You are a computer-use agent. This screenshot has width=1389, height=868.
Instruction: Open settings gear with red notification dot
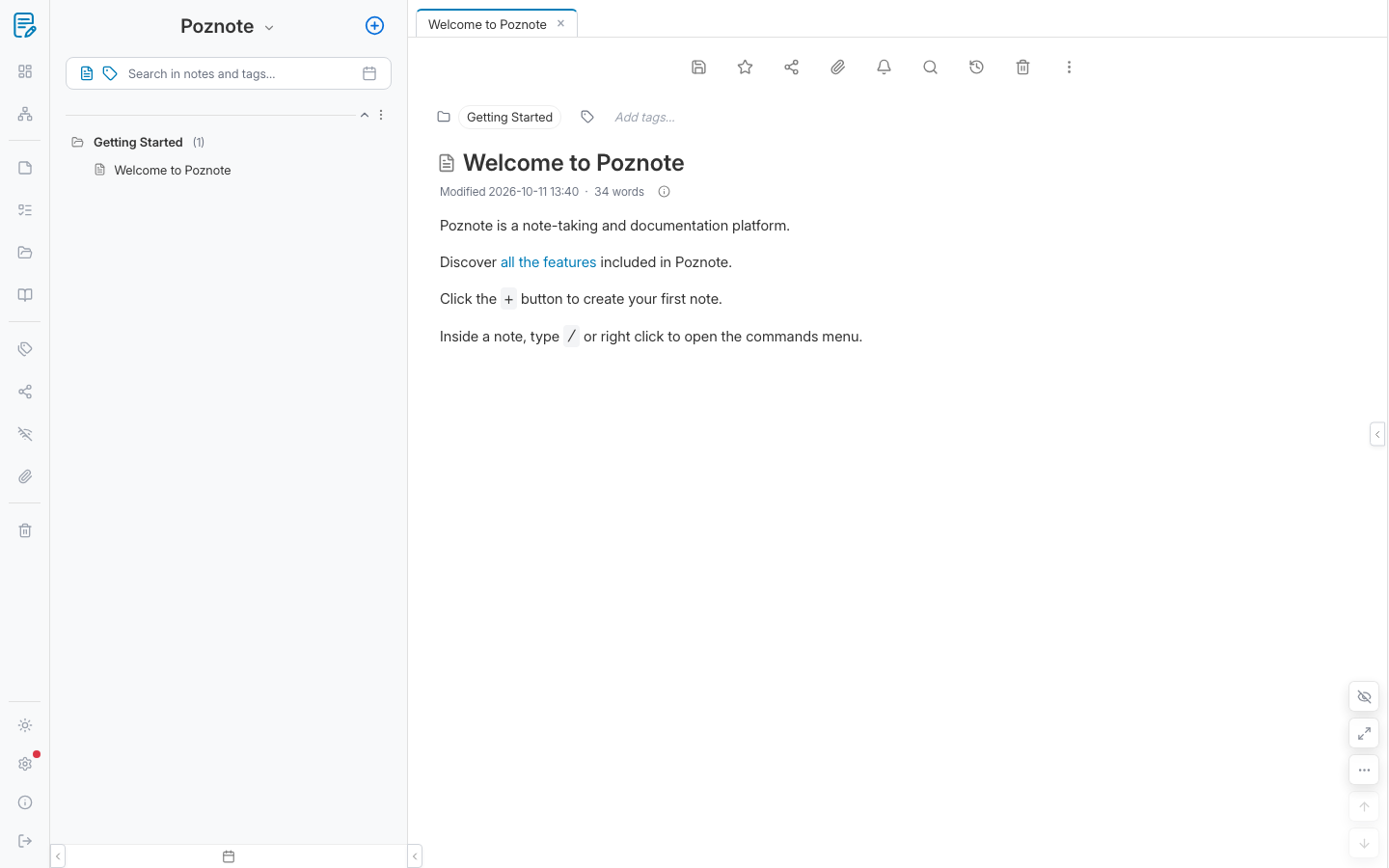pyautogui.click(x=25, y=764)
